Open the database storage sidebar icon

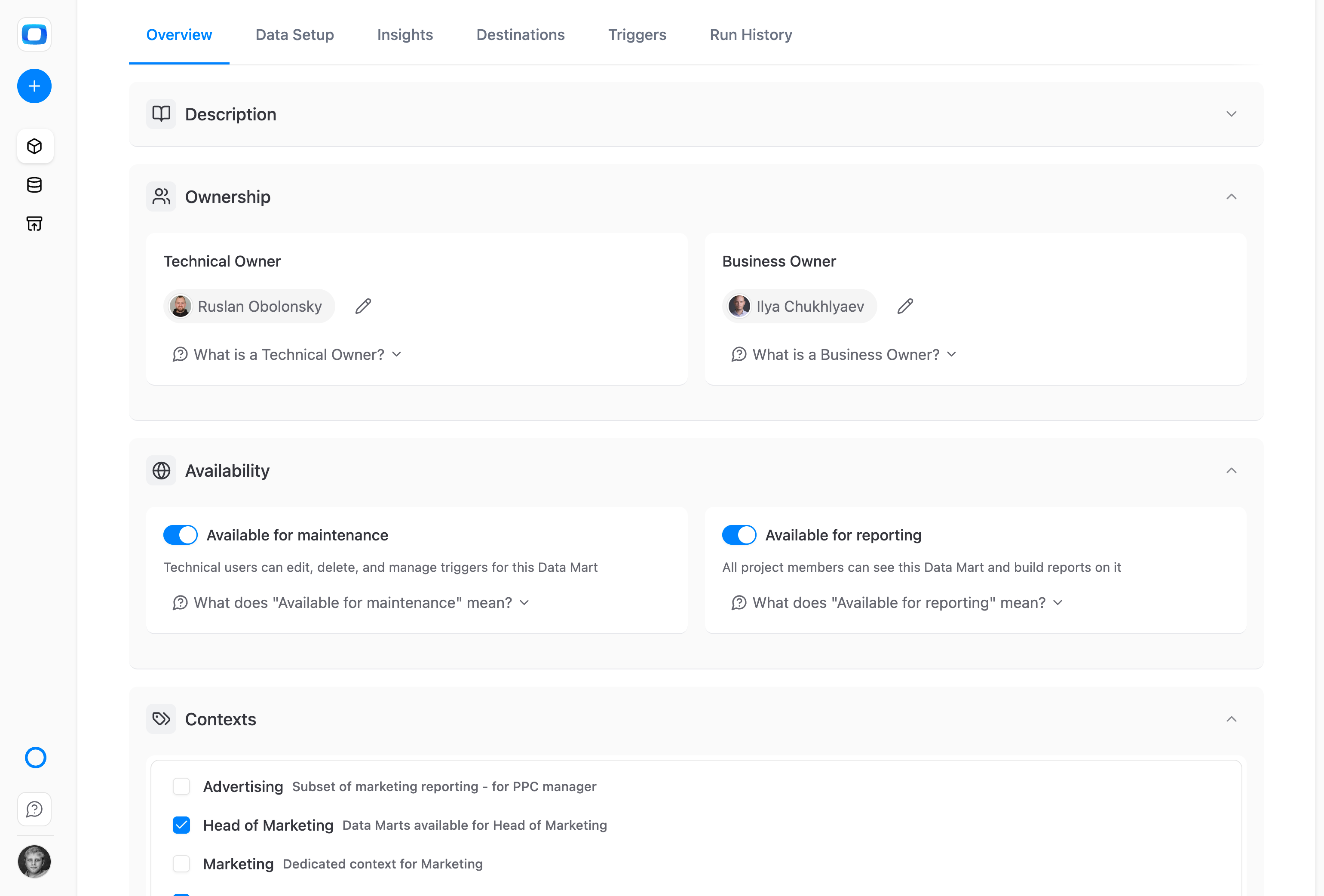point(35,185)
